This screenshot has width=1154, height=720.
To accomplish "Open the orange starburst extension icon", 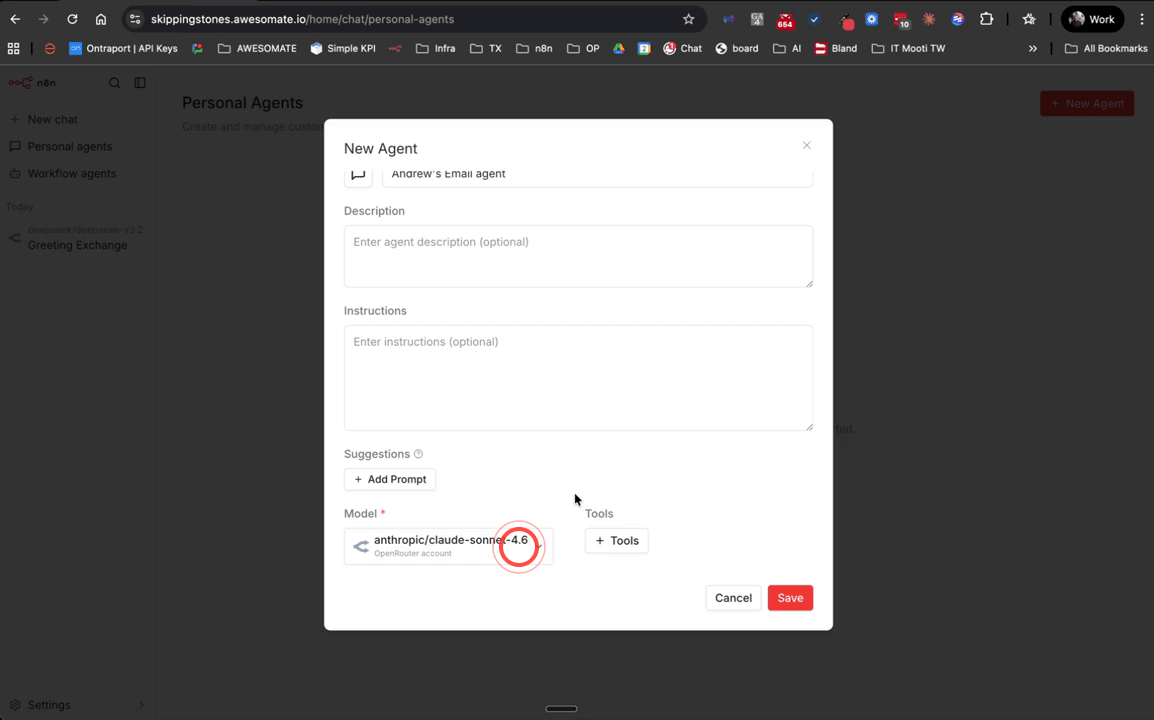I will point(929,19).
